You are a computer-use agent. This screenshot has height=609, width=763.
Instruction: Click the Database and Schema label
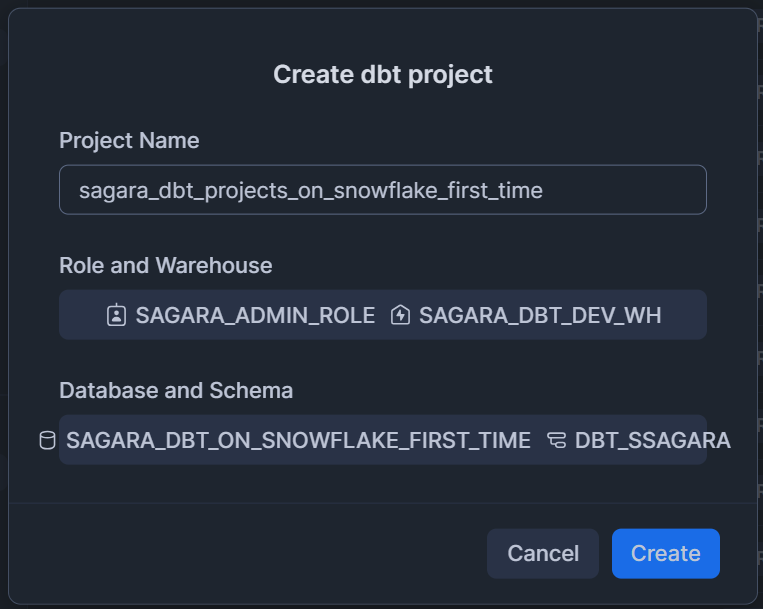176,391
